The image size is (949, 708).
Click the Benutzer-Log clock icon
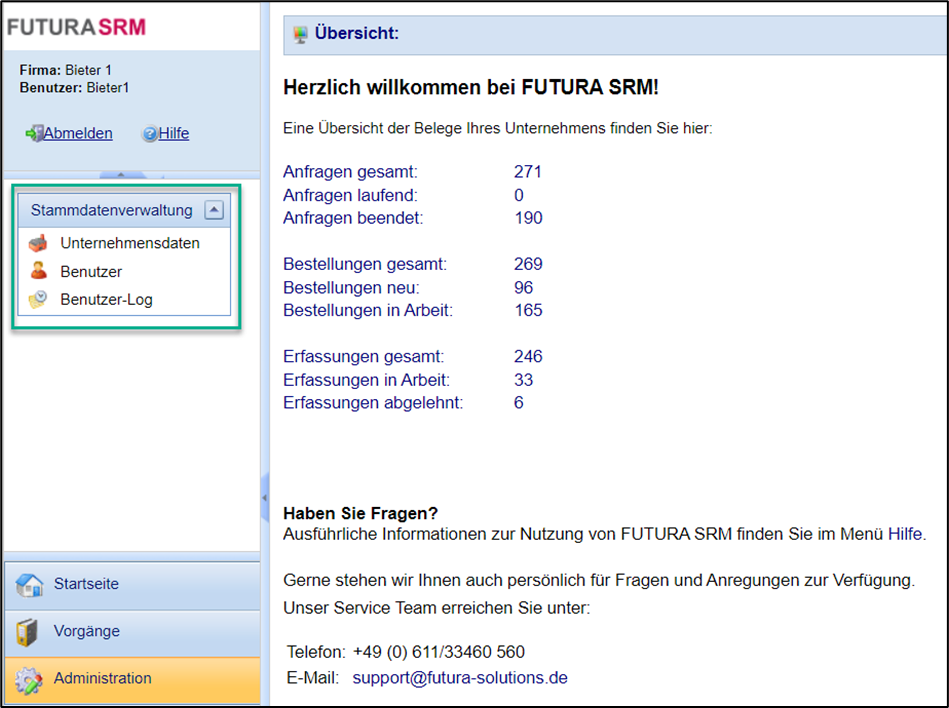(38, 299)
